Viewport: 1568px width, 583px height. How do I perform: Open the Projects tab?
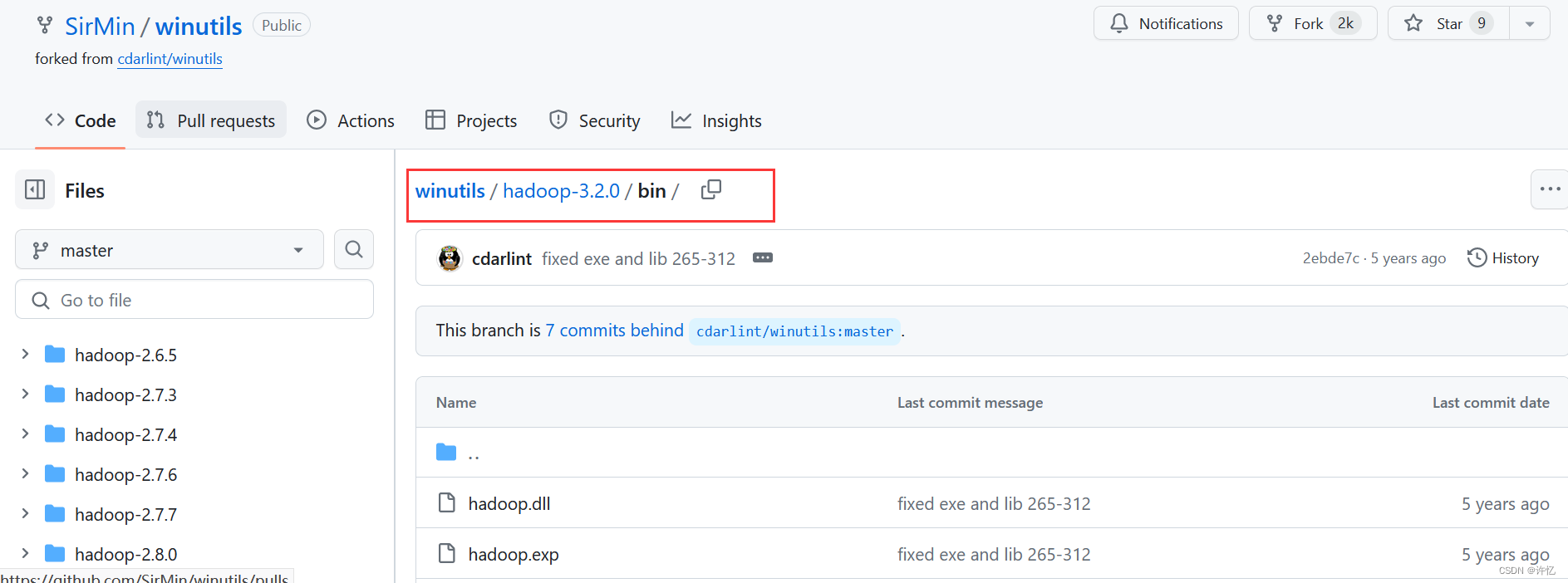click(x=471, y=120)
